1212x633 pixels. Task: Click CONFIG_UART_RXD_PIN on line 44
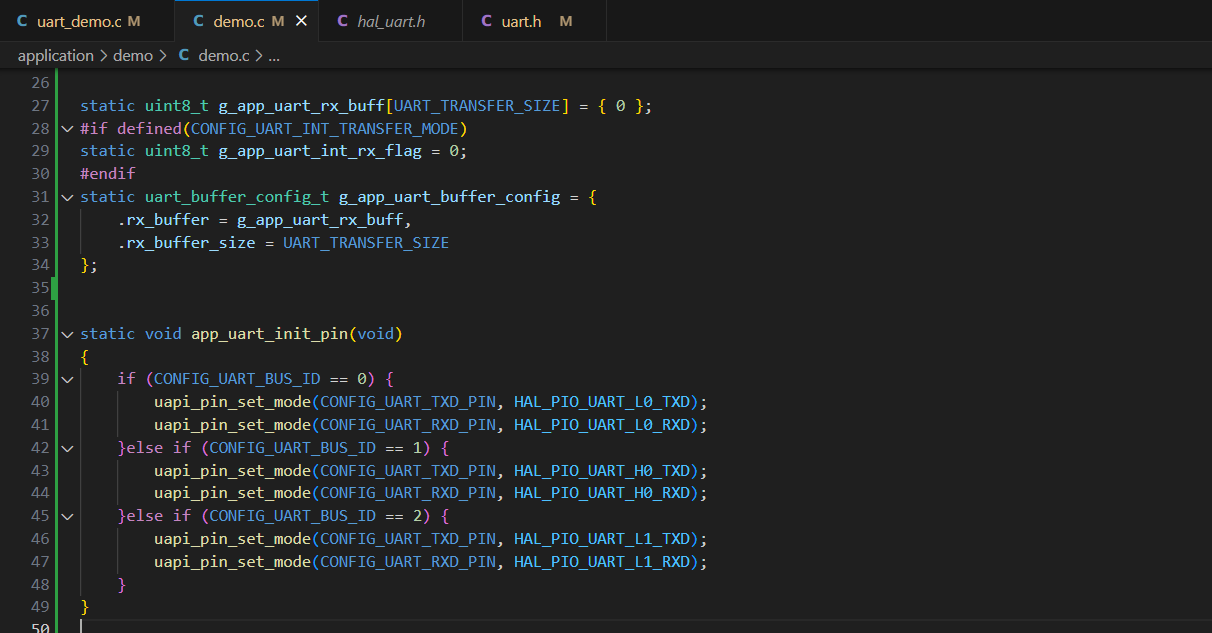(x=408, y=493)
